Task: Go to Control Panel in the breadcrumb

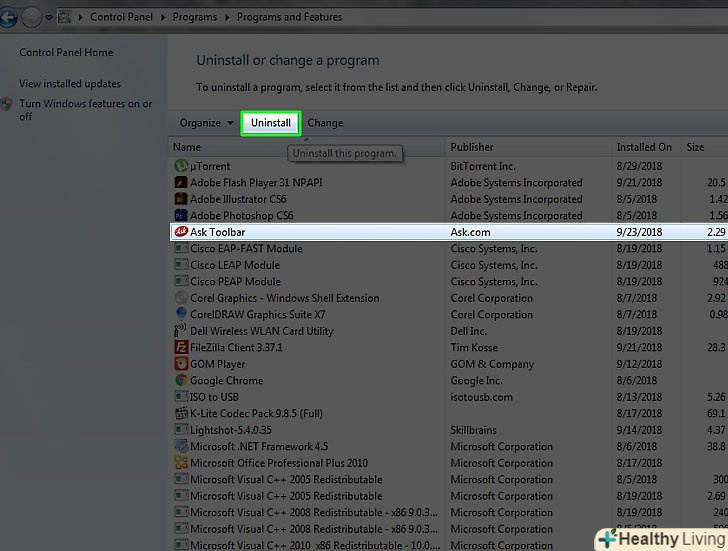Action: (121, 17)
